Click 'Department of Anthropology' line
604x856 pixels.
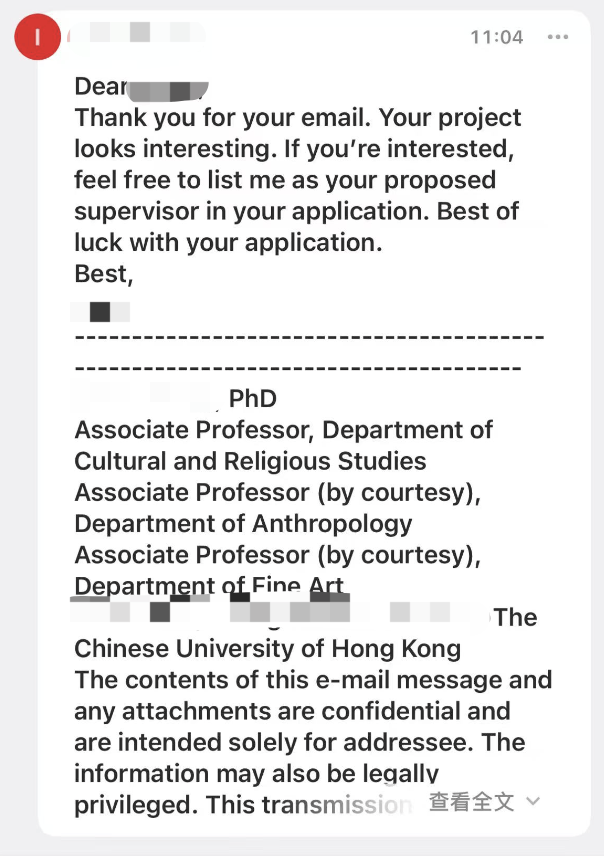click(x=243, y=524)
